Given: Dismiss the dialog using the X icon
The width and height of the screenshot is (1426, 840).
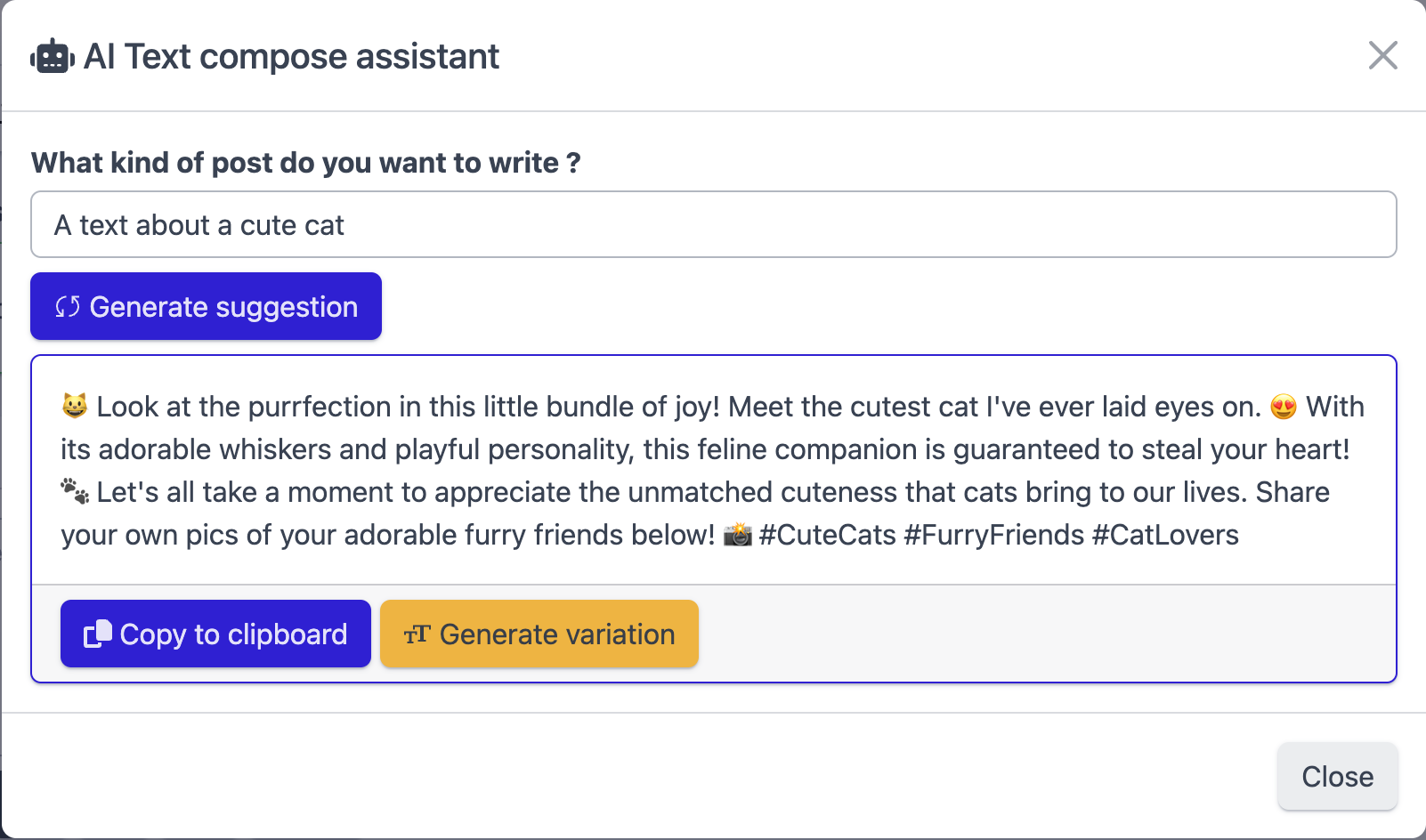Looking at the screenshot, I should pyautogui.click(x=1382, y=55).
